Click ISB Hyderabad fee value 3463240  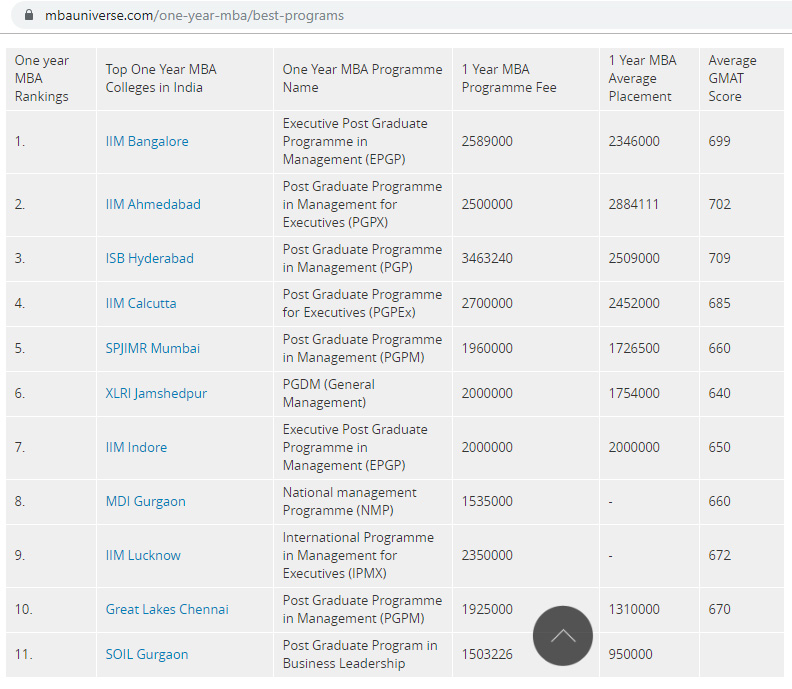487,258
